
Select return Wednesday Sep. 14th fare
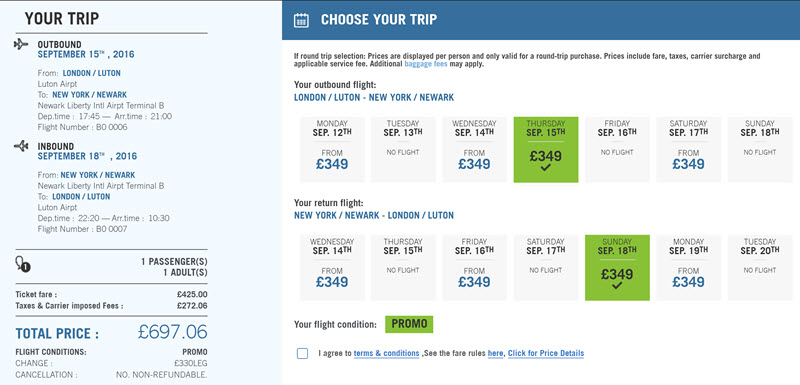coord(332,268)
